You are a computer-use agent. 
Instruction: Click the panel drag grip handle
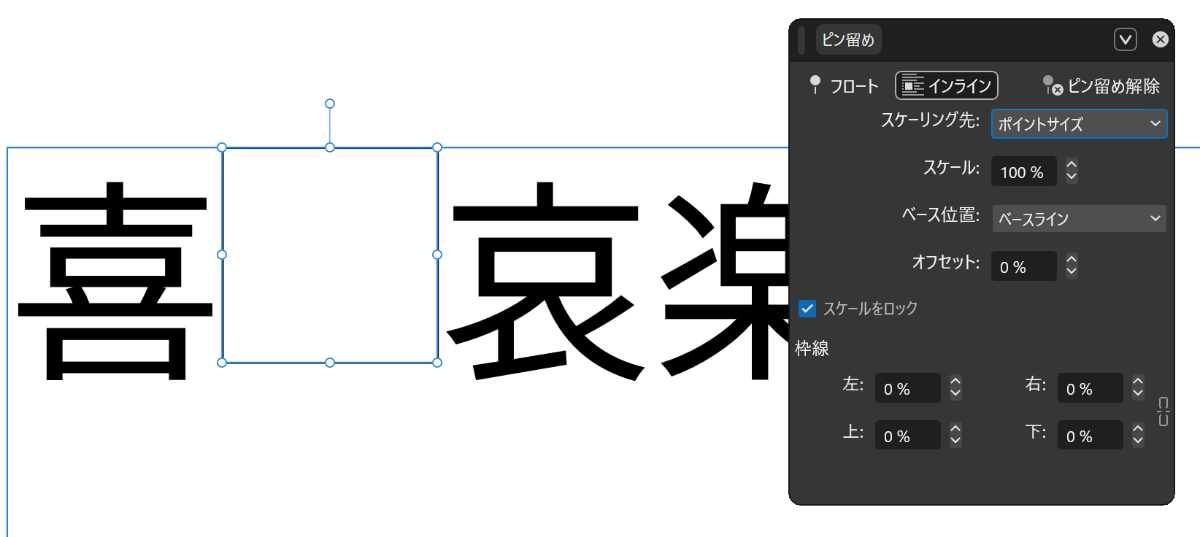[x=801, y=40]
